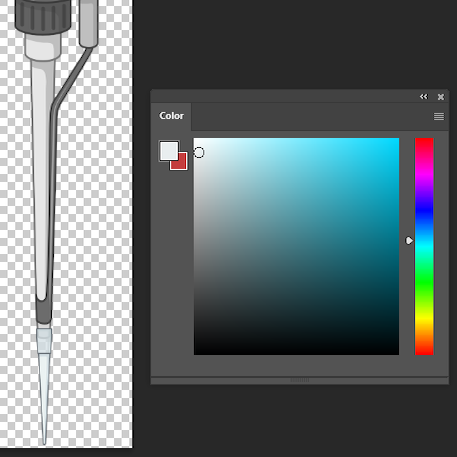The height and width of the screenshot is (457, 457).
Task: Click the hue slider arrow handle
Action: pyautogui.click(x=409, y=240)
